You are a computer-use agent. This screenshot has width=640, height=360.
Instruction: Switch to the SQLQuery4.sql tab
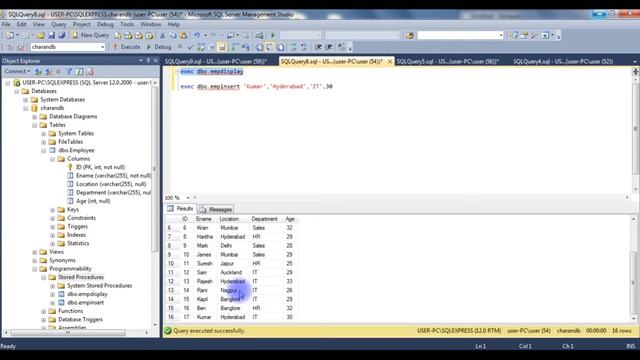(563, 61)
